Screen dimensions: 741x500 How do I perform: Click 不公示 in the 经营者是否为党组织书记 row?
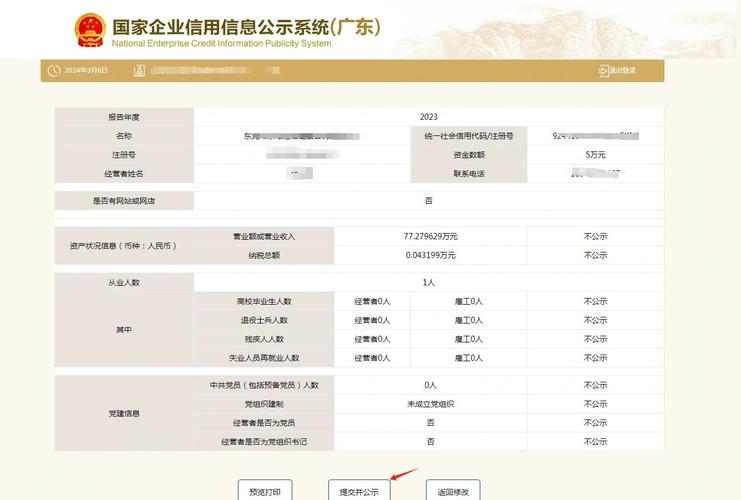coord(595,441)
